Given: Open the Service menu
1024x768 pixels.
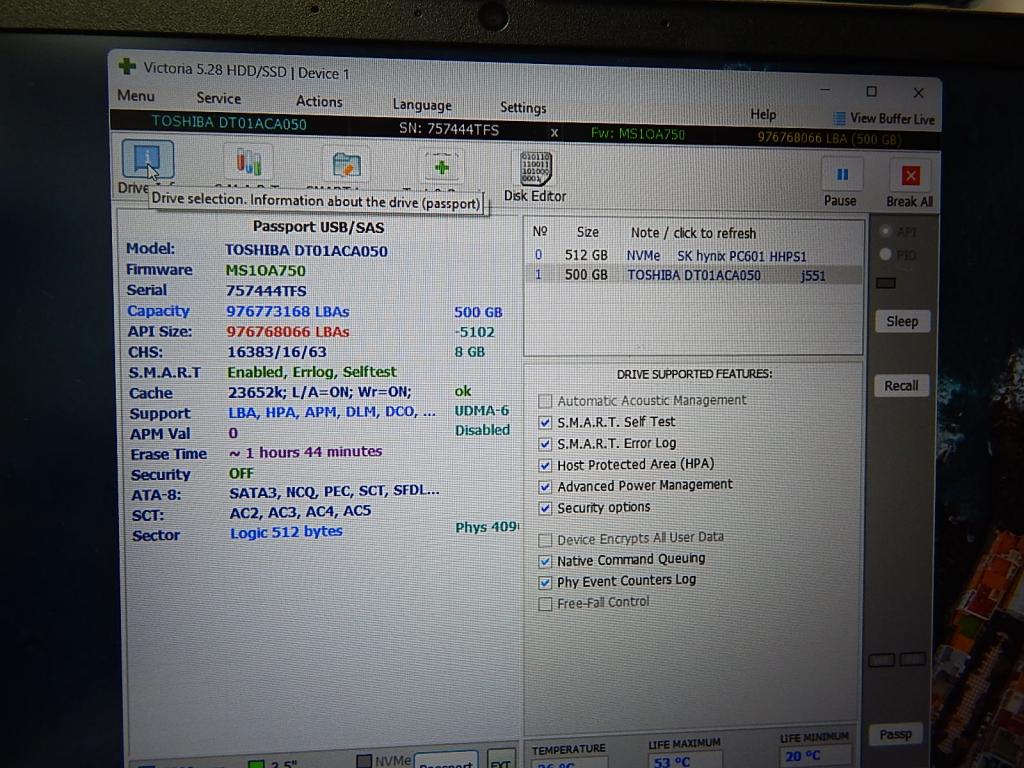Looking at the screenshot, I should (219, 99).
